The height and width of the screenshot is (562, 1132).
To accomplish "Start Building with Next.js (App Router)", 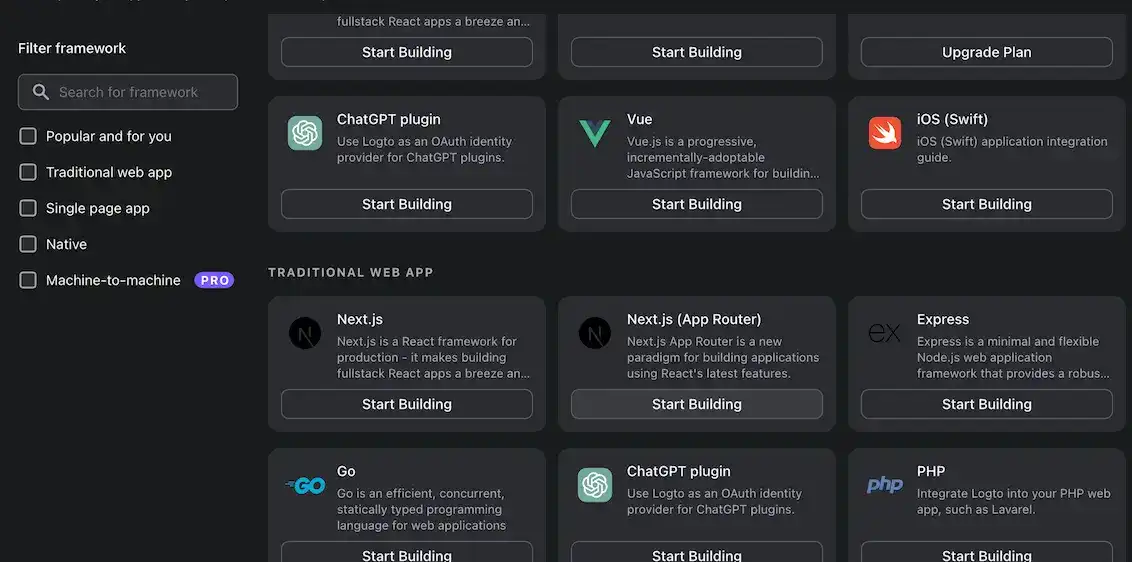I will tap(696, 404).
